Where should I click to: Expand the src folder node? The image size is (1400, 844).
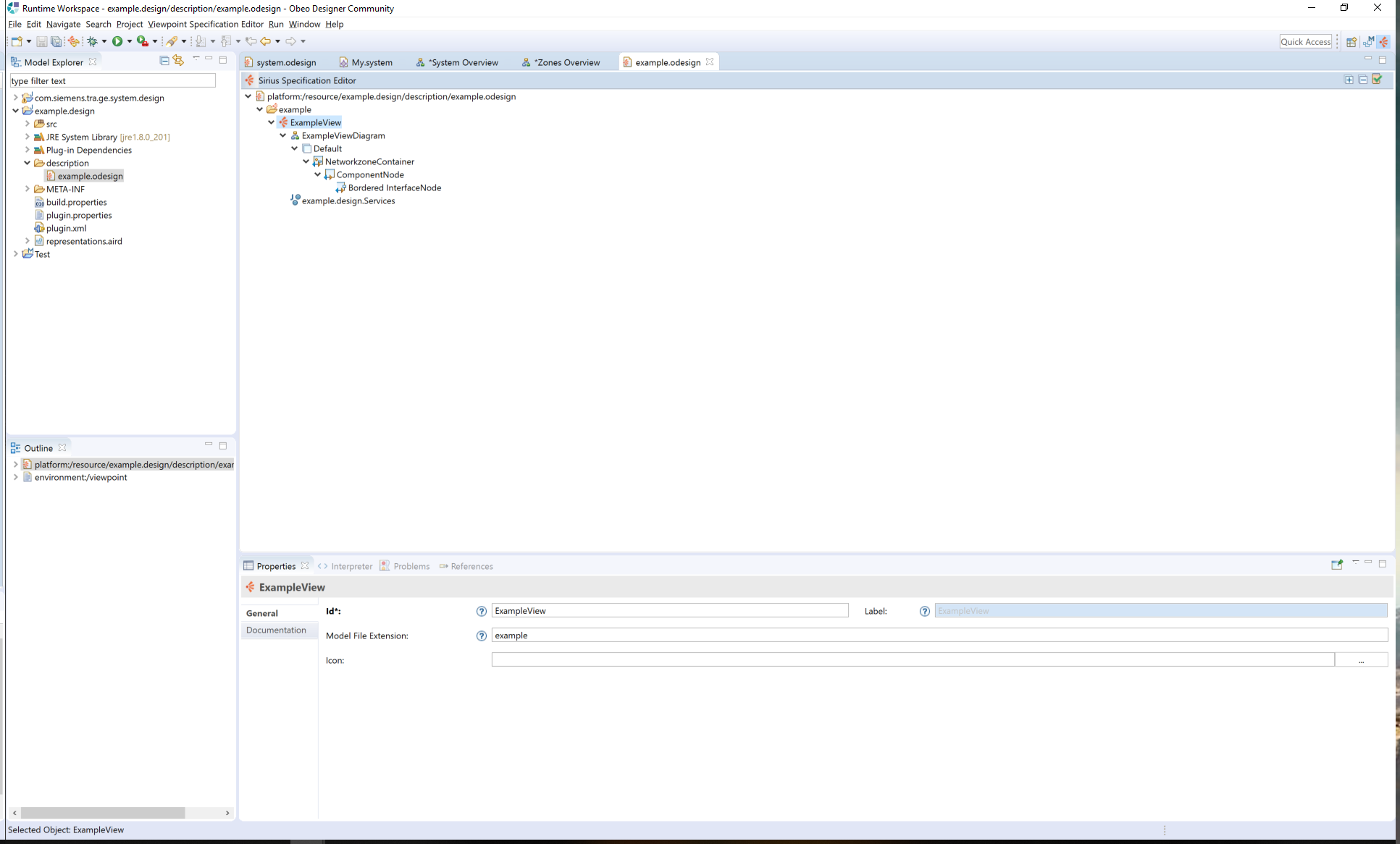click(x=28, y=124)
